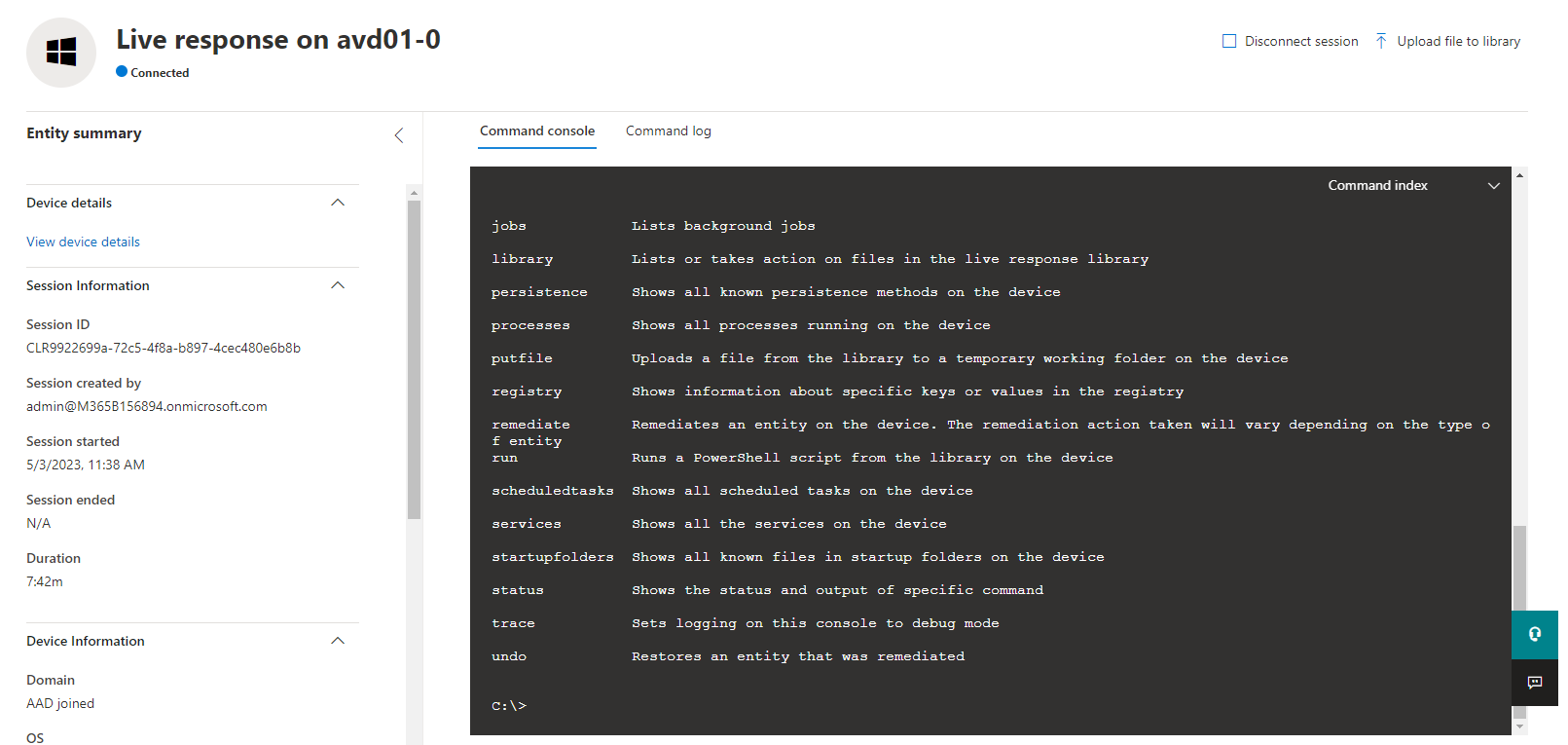The height and width of the screenshot is (745, 1568).
Task: Collapse the Device Information section
Action: click(338, 641)
